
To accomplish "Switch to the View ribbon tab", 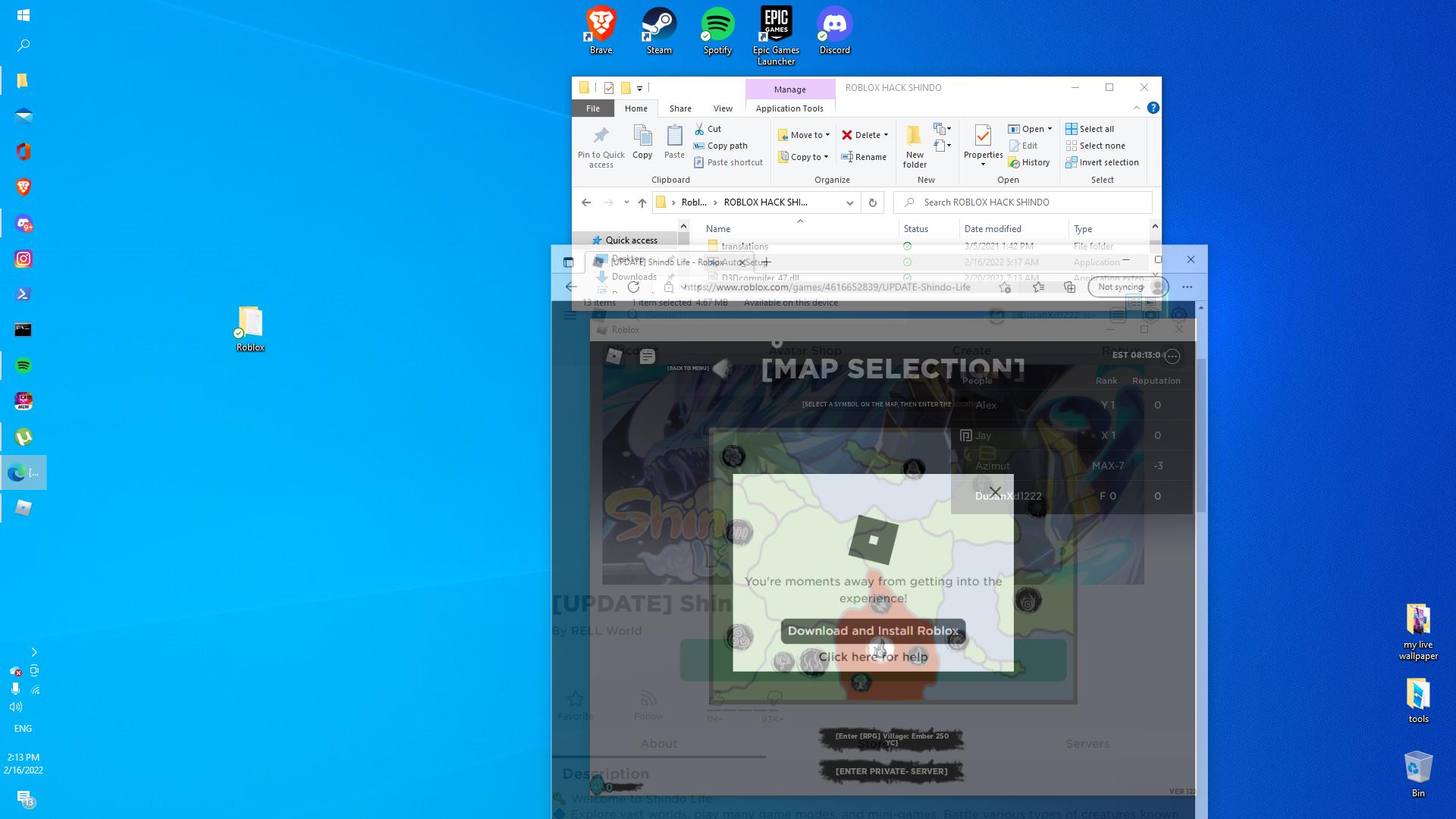I will point(723,108).
